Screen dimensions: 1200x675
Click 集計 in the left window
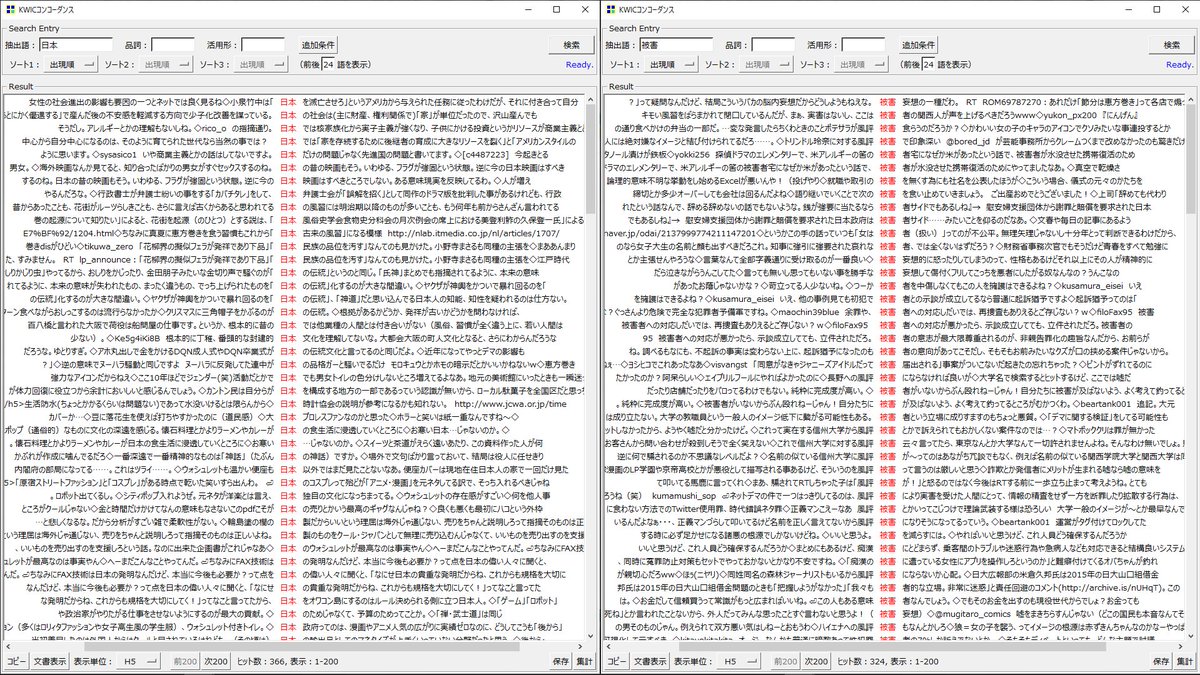[x=584, y=662]
